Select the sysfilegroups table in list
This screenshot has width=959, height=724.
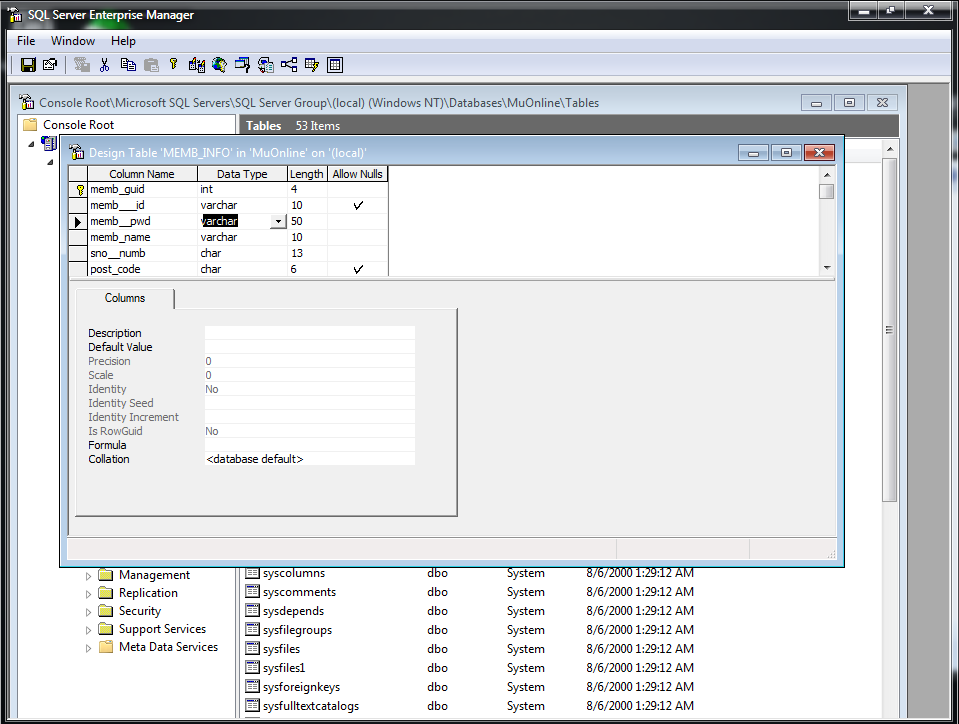pyautogui.click(x=297, y=630)
